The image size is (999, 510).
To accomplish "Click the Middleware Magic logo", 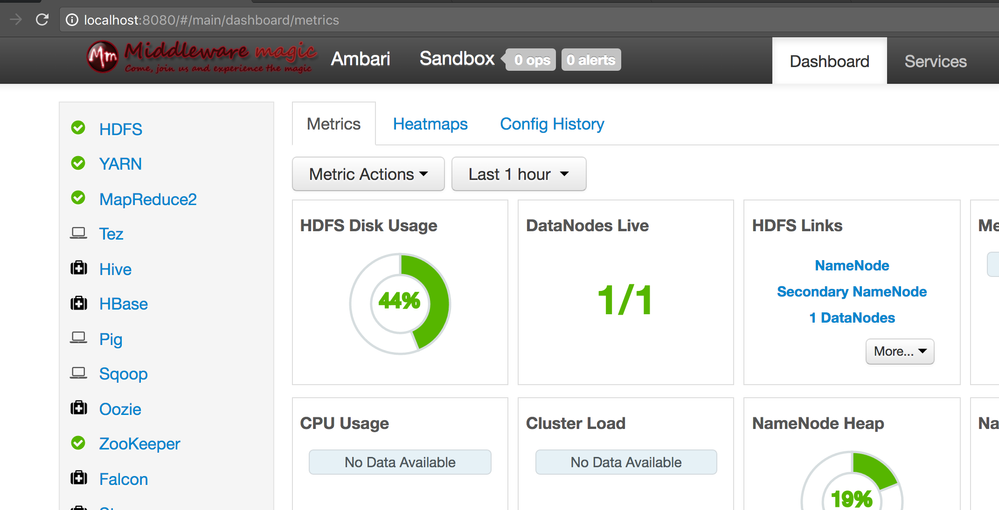I will coord(202,58).
